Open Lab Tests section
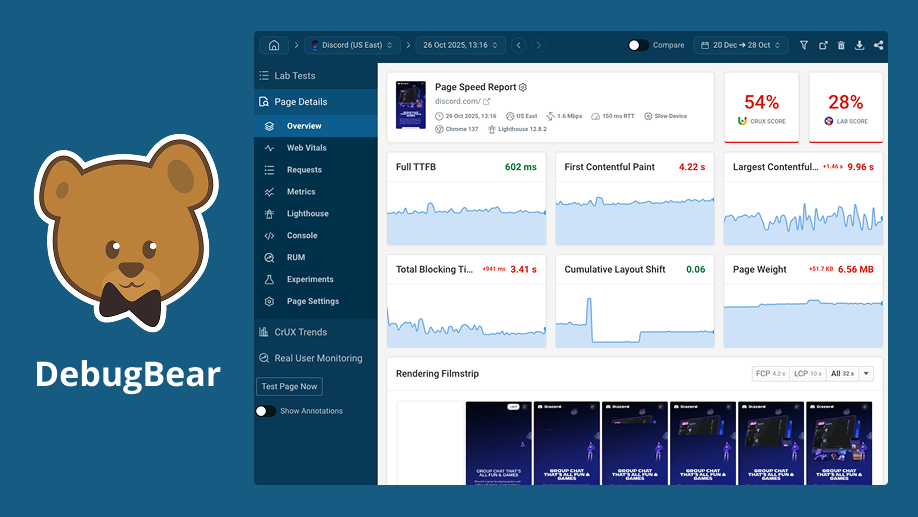The height and width of the screenshot is (517, 918). (x=316, y=76)
